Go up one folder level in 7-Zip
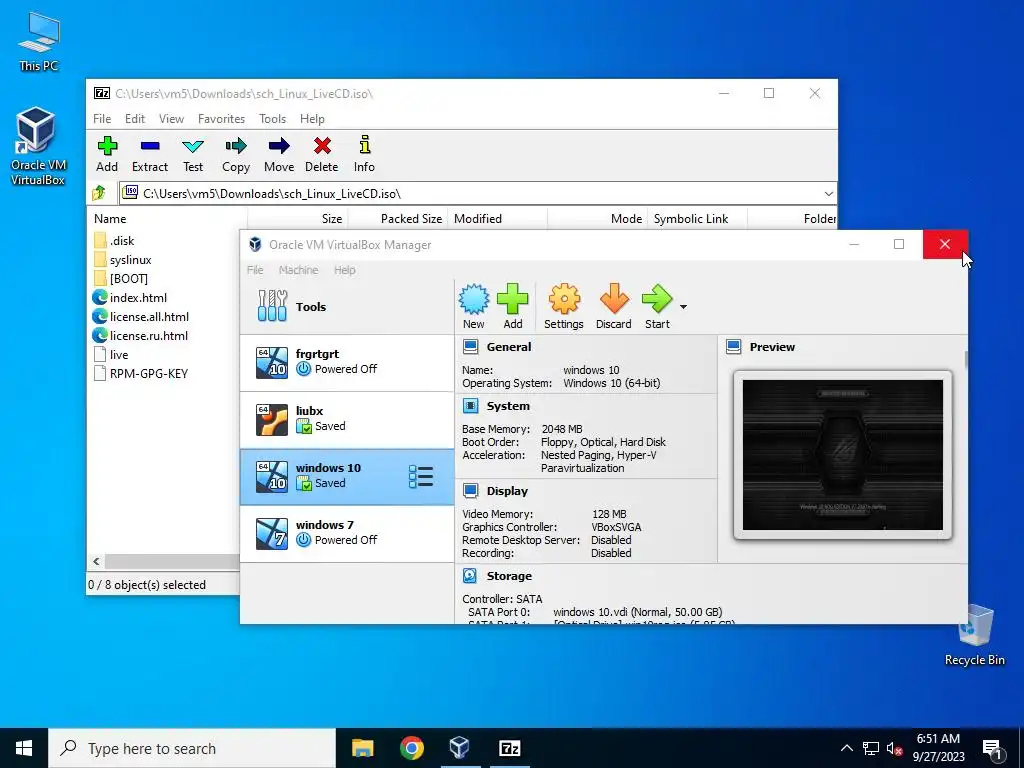This screenshot has height=768, width=1024. pyautogui.click(x=99, y=193)
